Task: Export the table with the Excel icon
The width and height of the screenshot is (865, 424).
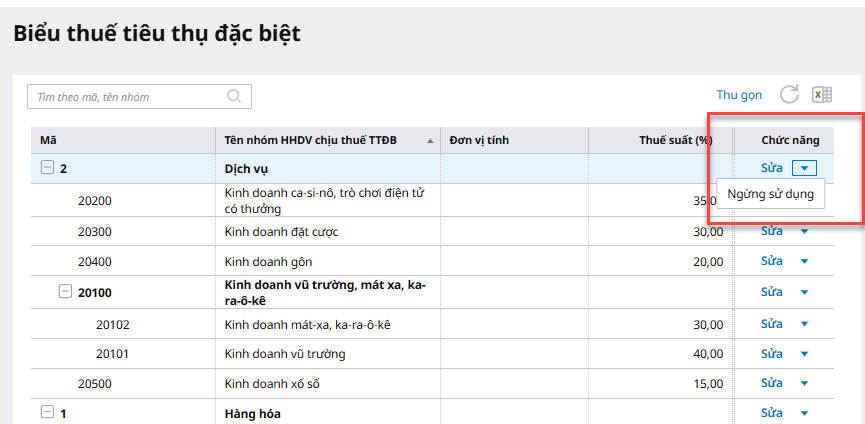Action: [x=822, y=95]
